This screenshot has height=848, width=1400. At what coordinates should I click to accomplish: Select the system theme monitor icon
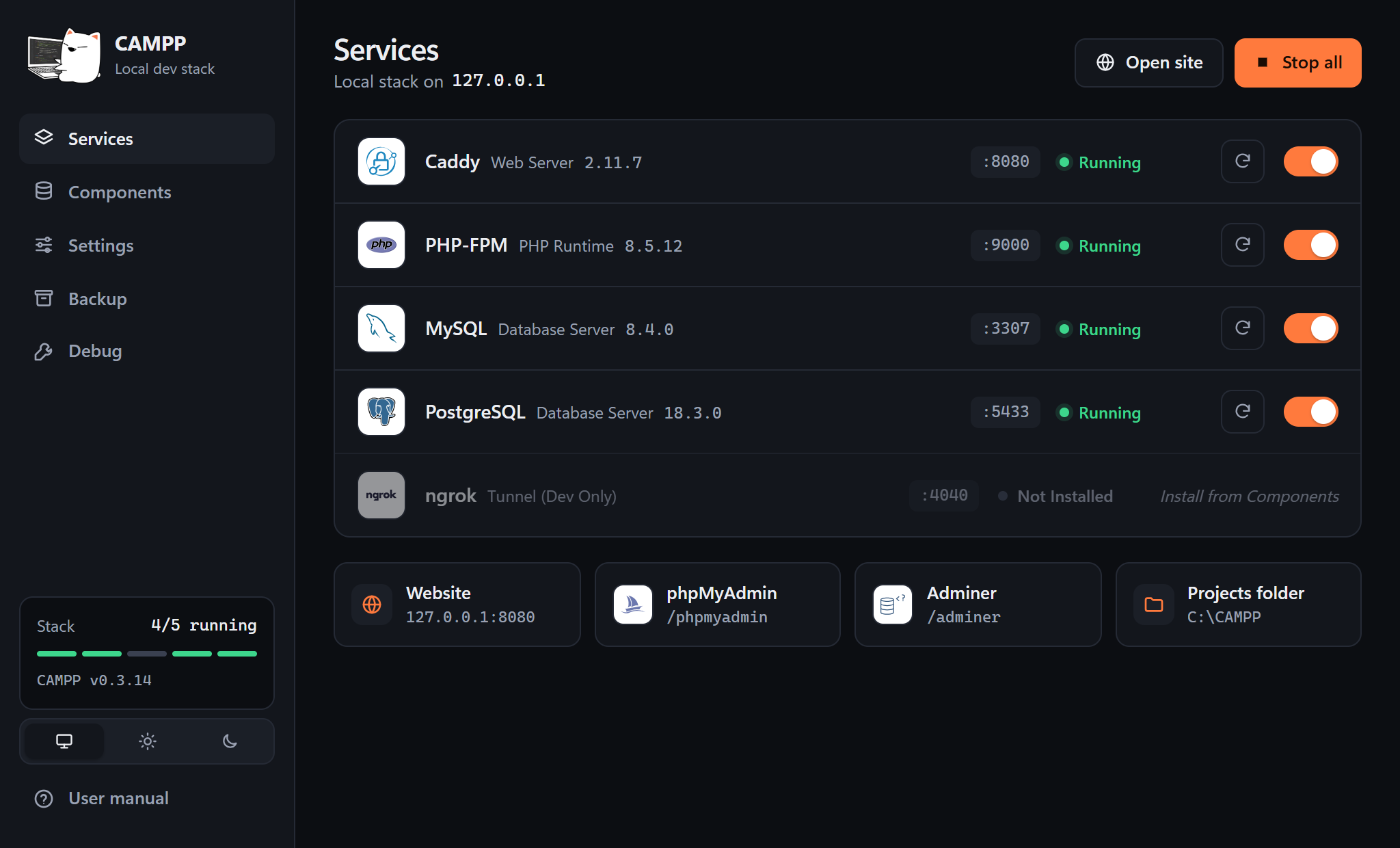pos(64,741)
